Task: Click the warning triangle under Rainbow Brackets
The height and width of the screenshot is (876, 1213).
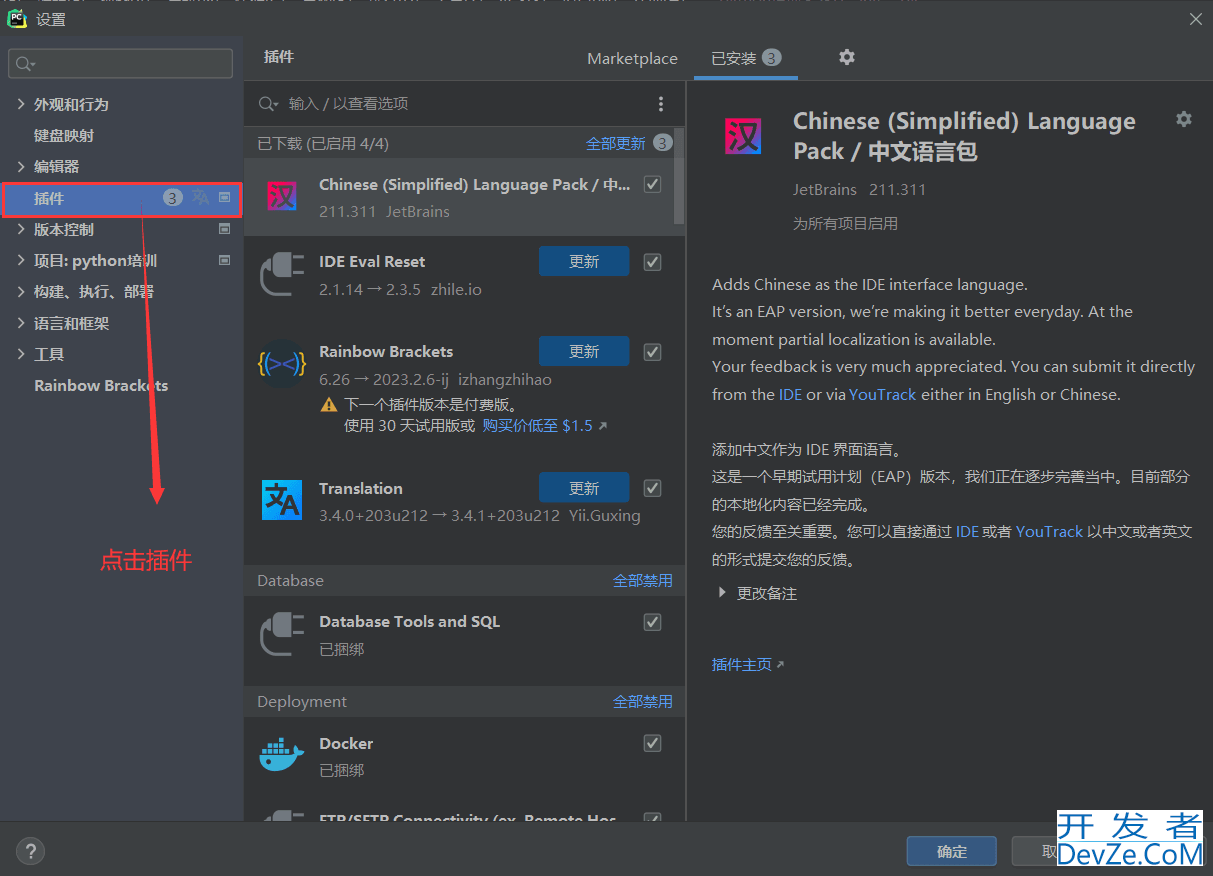Action: point(329,405)
